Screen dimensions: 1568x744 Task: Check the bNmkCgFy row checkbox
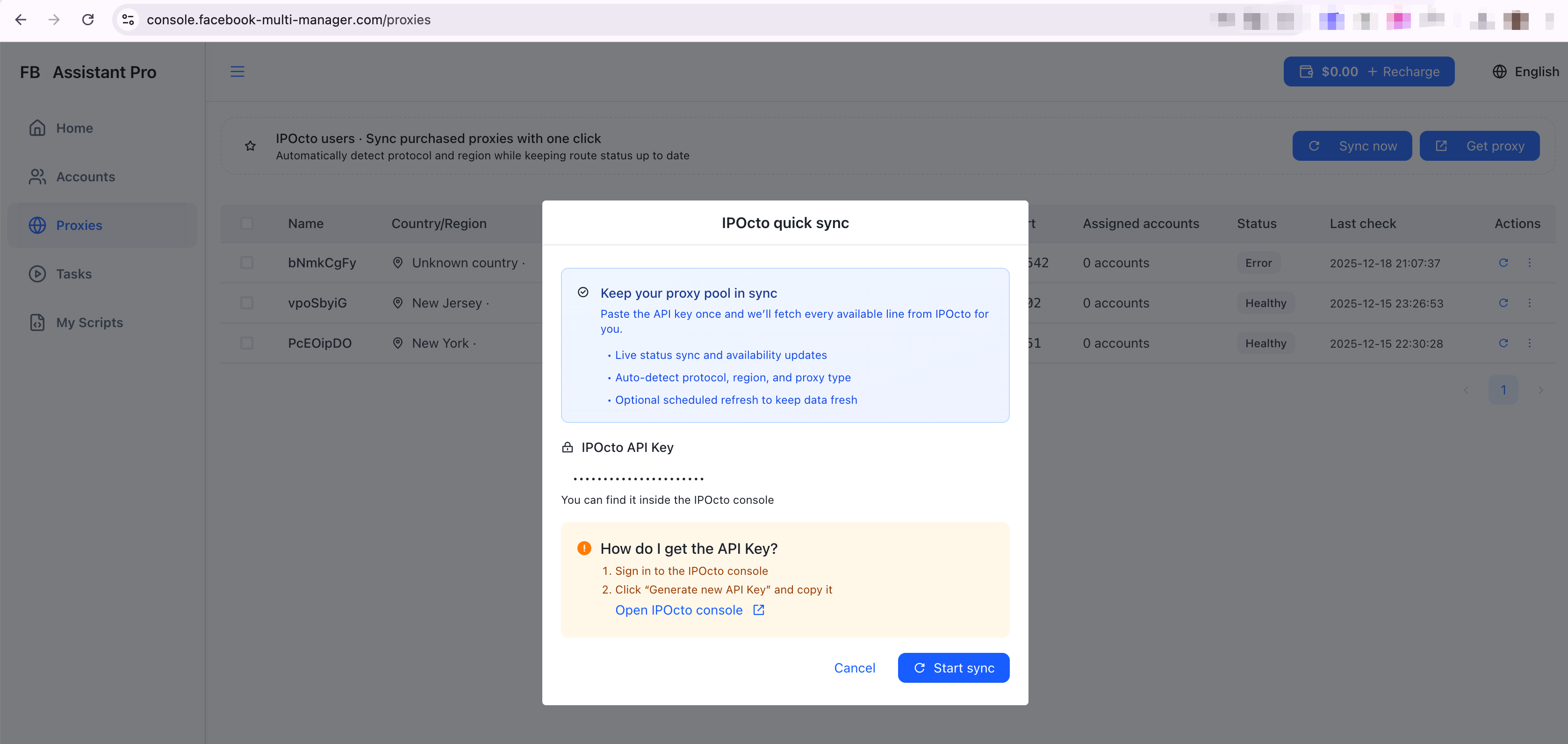[246, 263]
